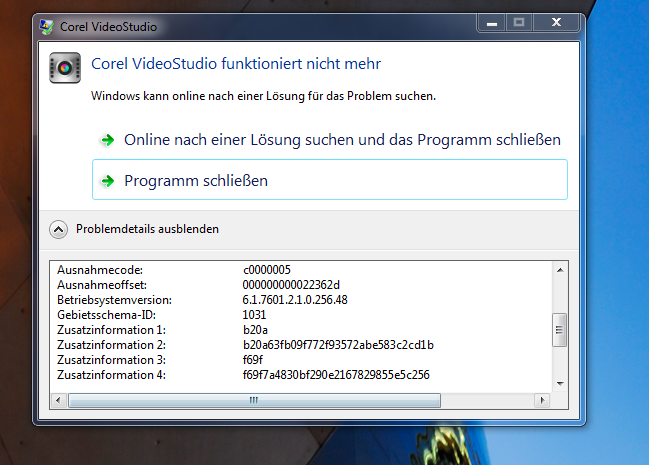Click the Zusatzinformation 1 value b20a

tap(255, 330)
